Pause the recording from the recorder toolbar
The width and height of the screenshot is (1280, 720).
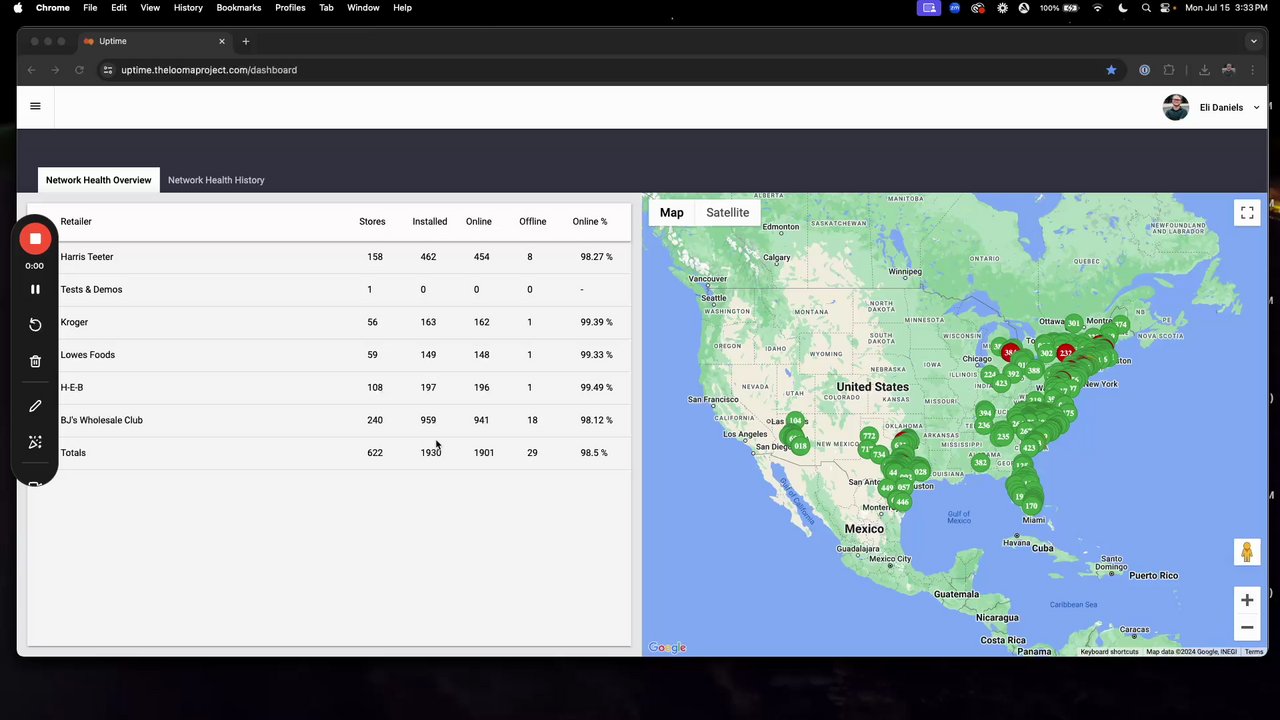pyautogui.click(x=35, y=289)
